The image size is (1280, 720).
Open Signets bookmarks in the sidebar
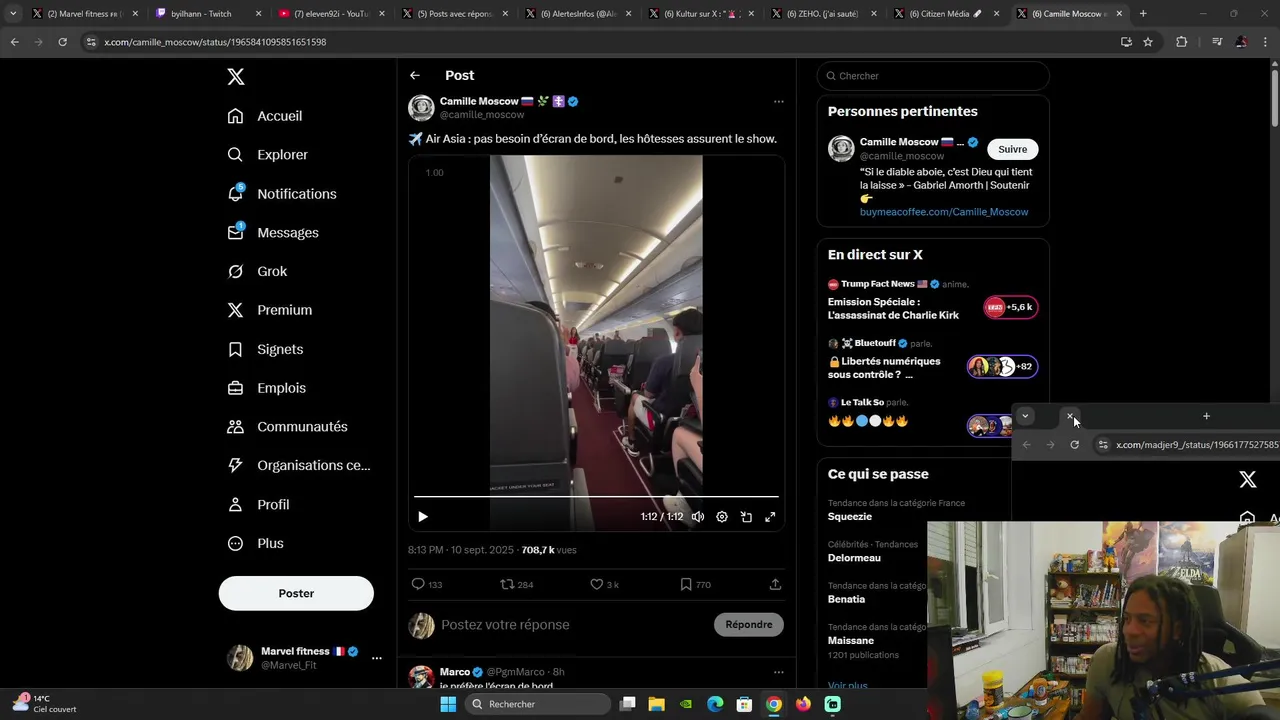(x=265, y=349)
